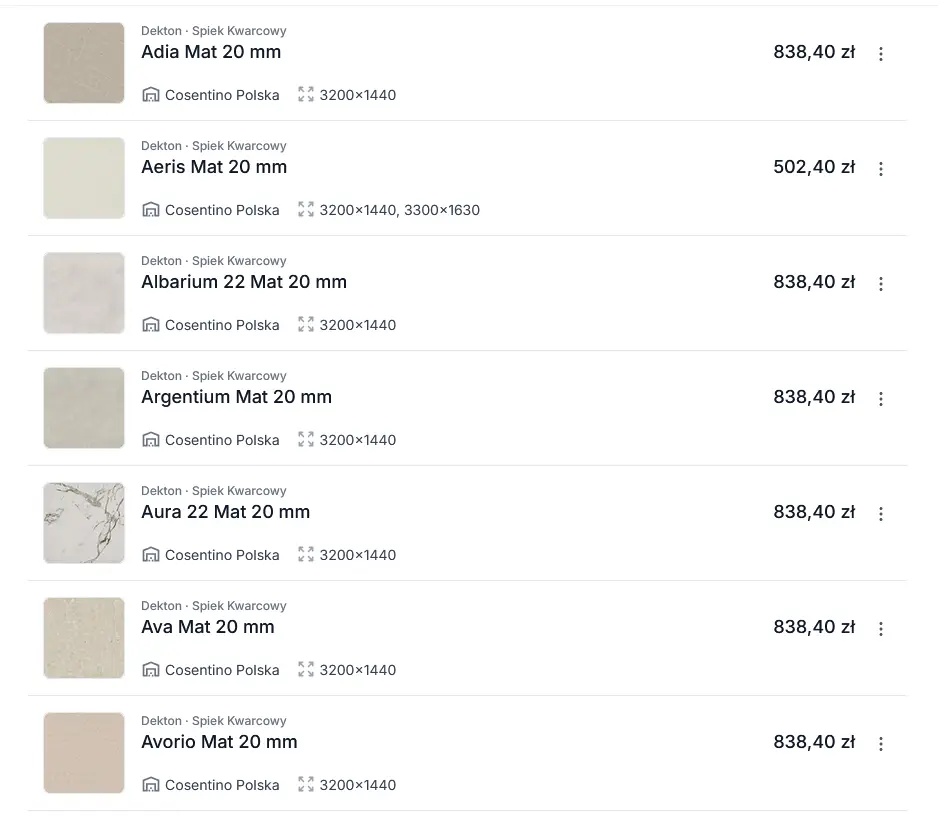Click the dimensions icon in Aeris Mat row
The width and height of the screenshot is (938, 818).
(x=306, y=210)
